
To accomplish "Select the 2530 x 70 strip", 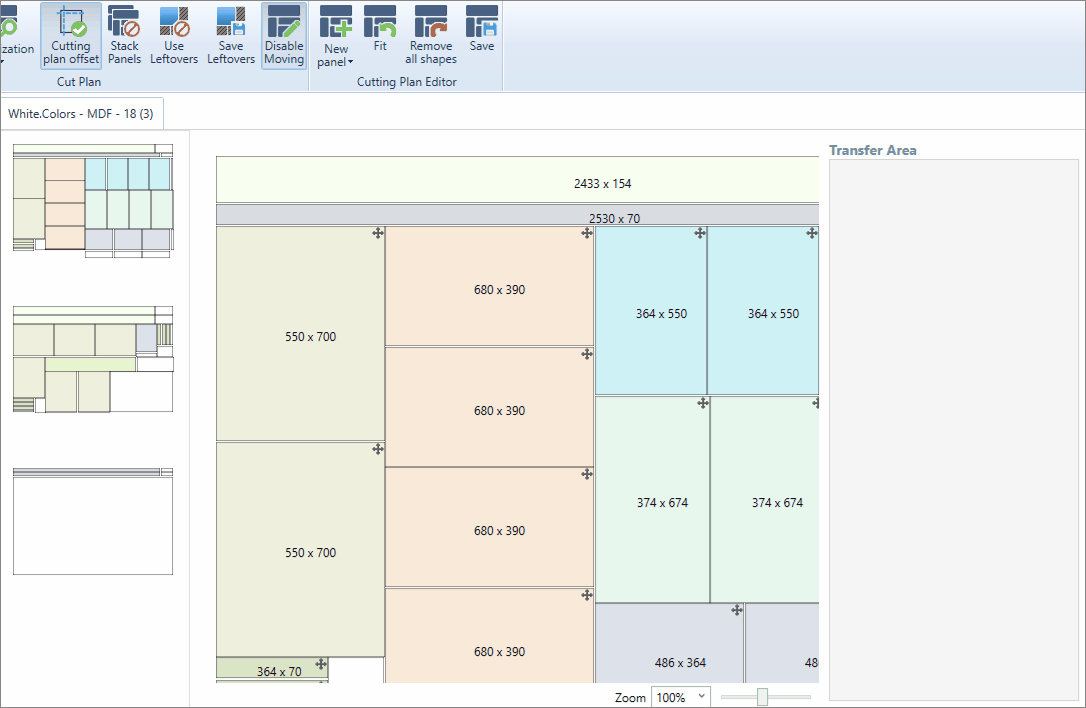I will (517, 215).
